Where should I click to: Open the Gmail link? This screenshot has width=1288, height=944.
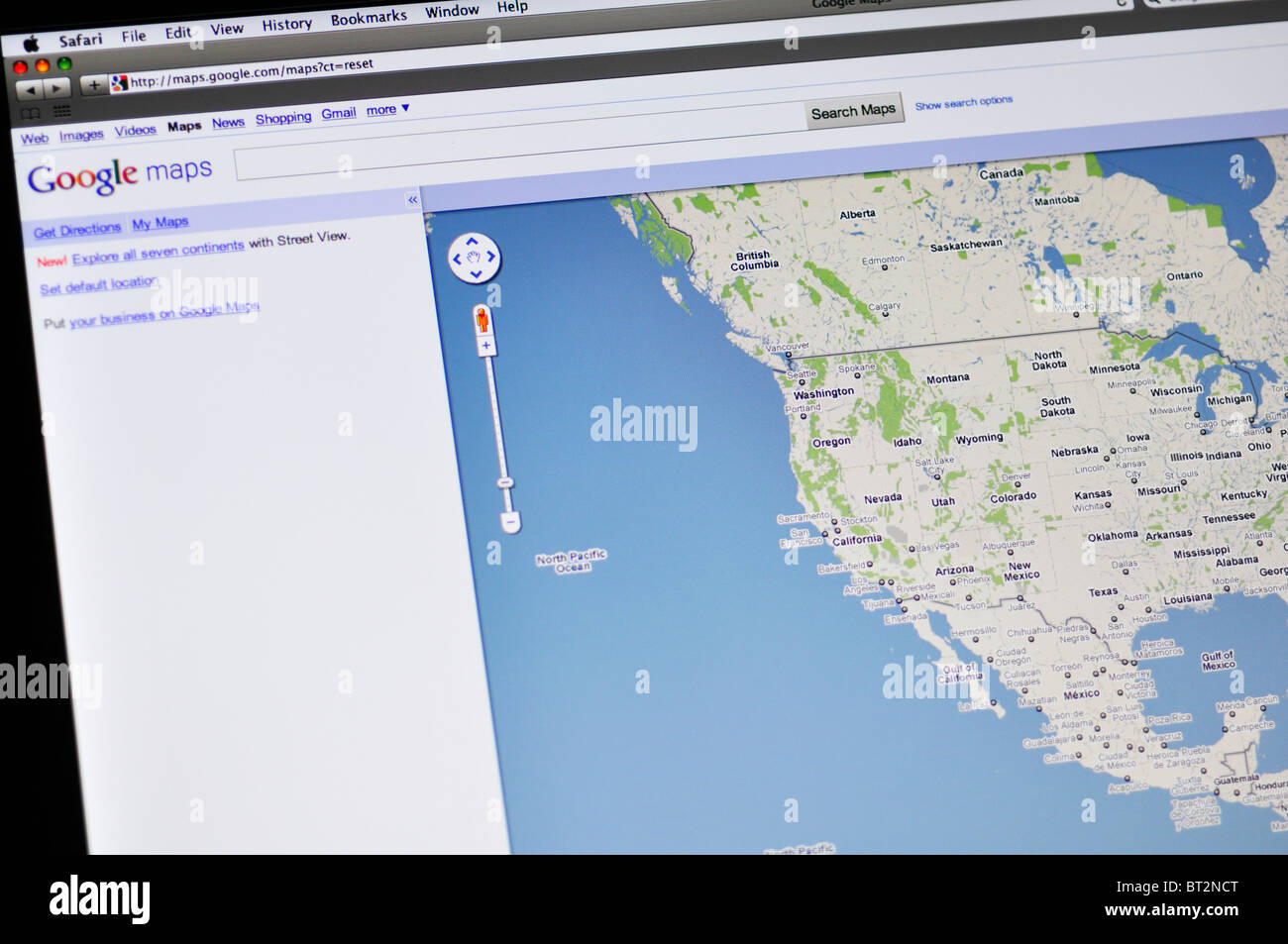point(339,114)
